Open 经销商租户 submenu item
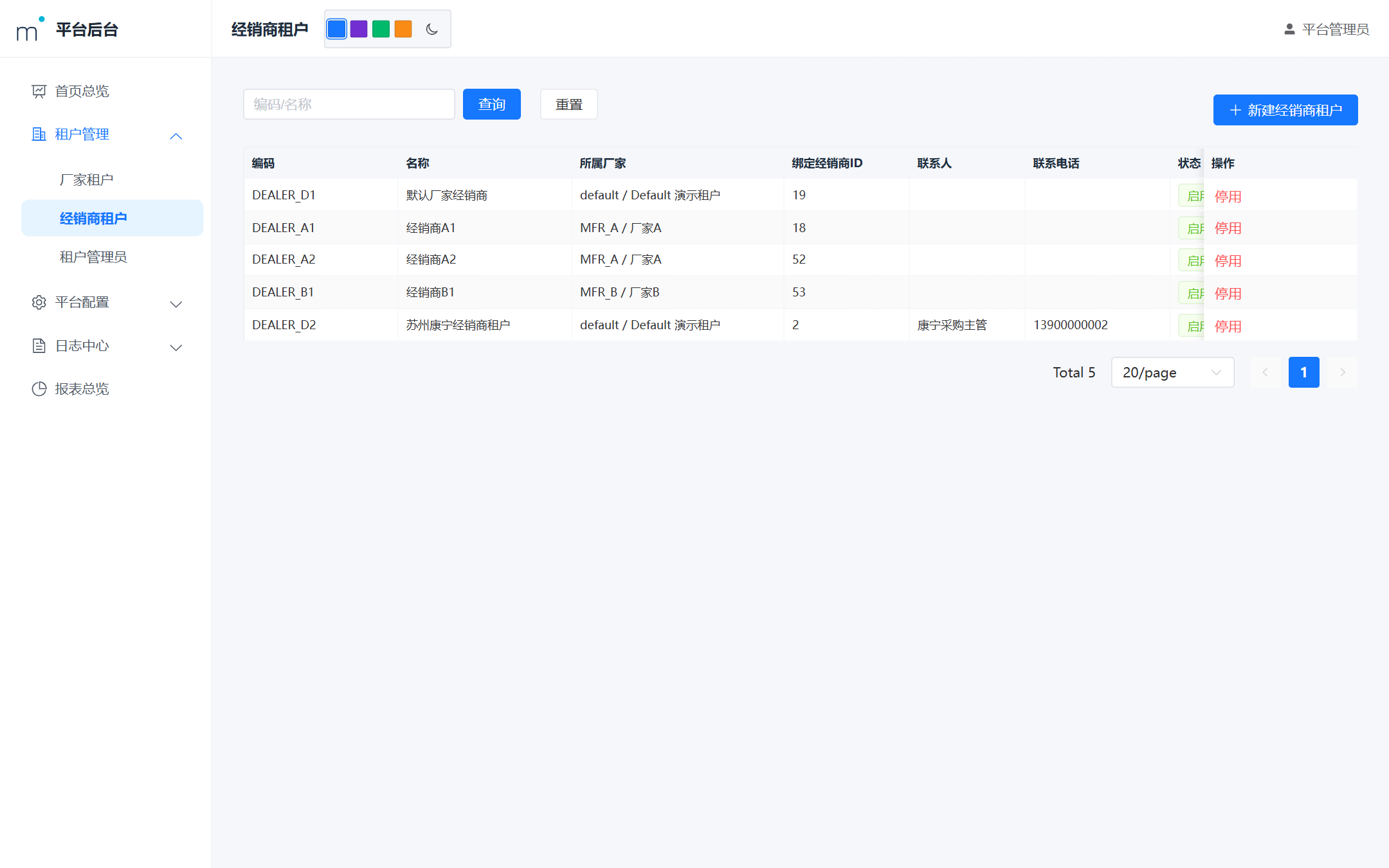The height and width of the screenshot is (868, 1389). 113,218
